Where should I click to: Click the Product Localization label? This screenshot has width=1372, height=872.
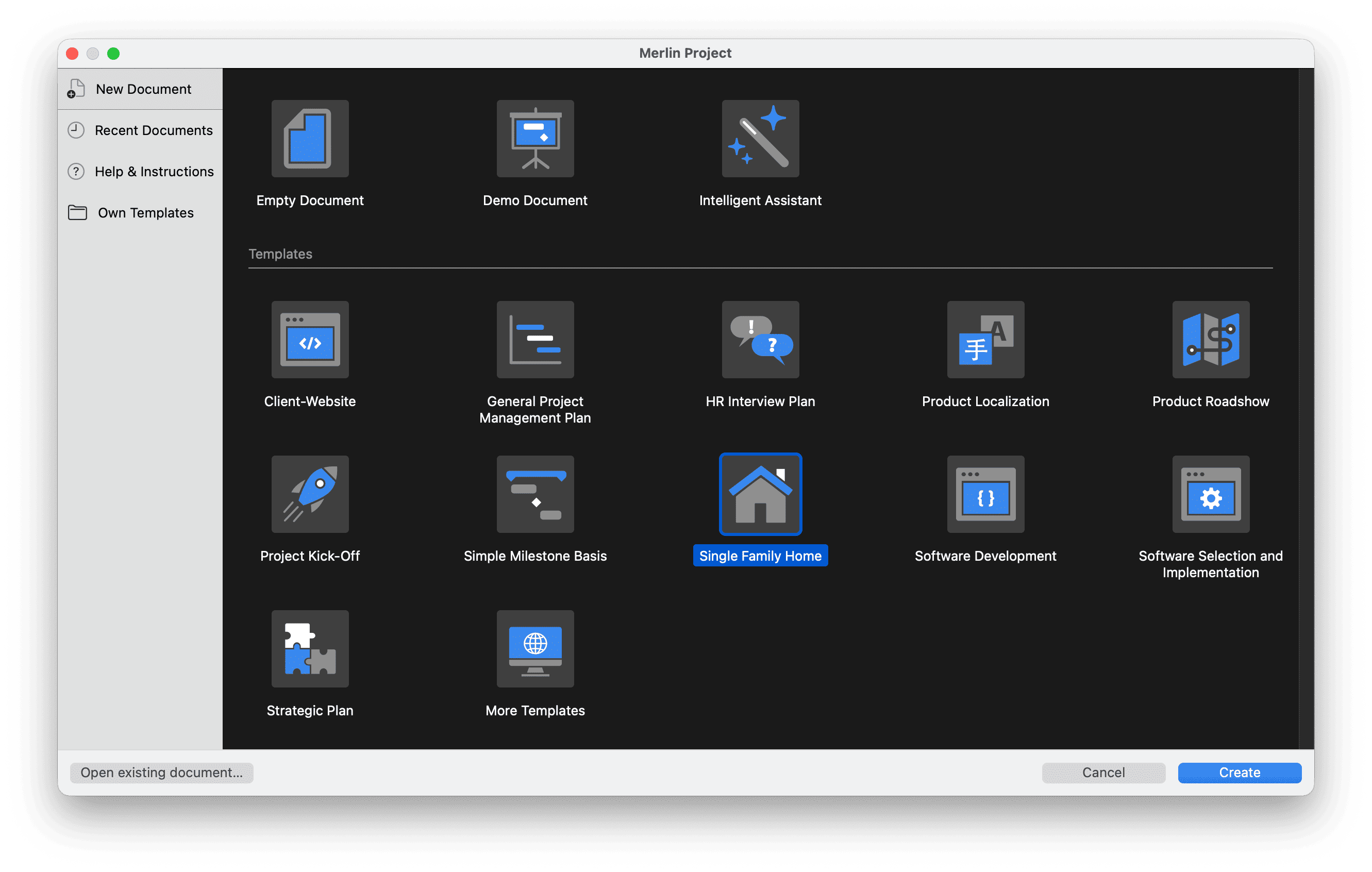click(x=985, y=401)
